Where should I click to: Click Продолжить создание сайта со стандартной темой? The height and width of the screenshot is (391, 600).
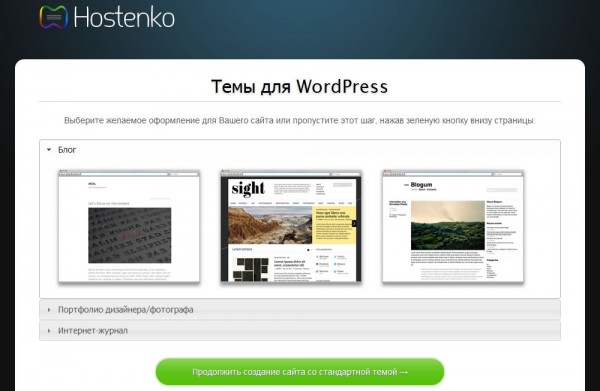coord(300,371)
